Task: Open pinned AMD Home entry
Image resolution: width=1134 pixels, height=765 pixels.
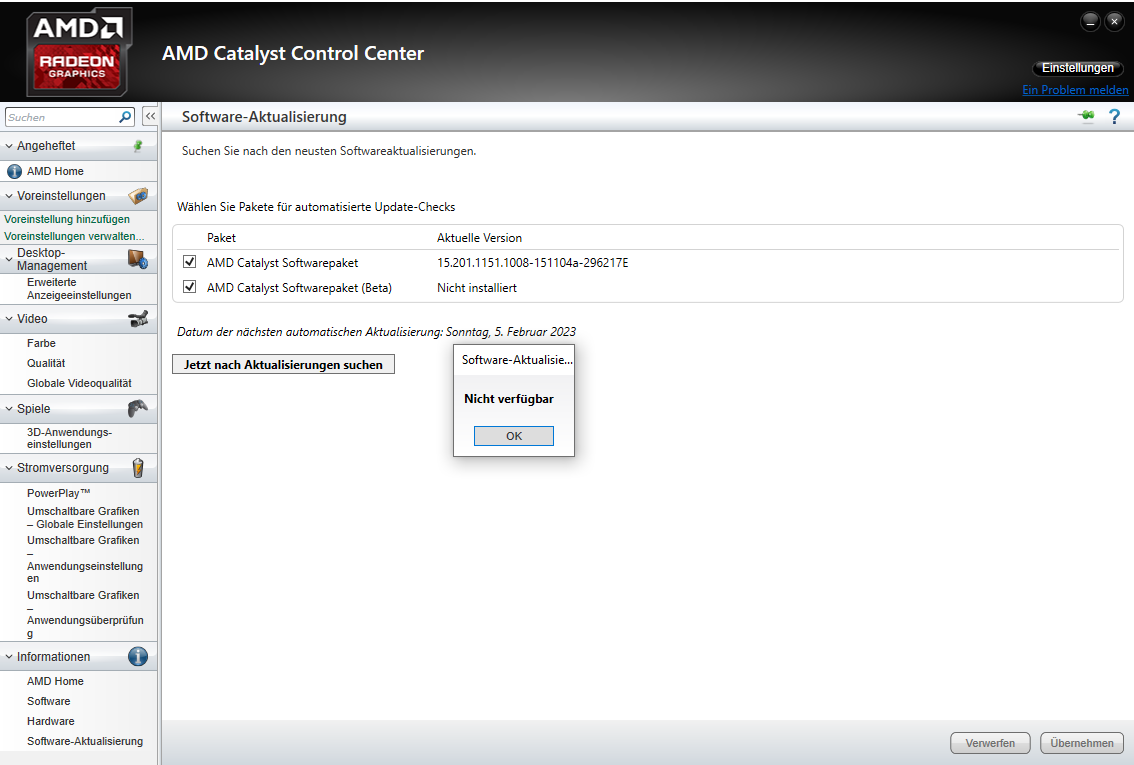Action: click(x=55, y=171)
